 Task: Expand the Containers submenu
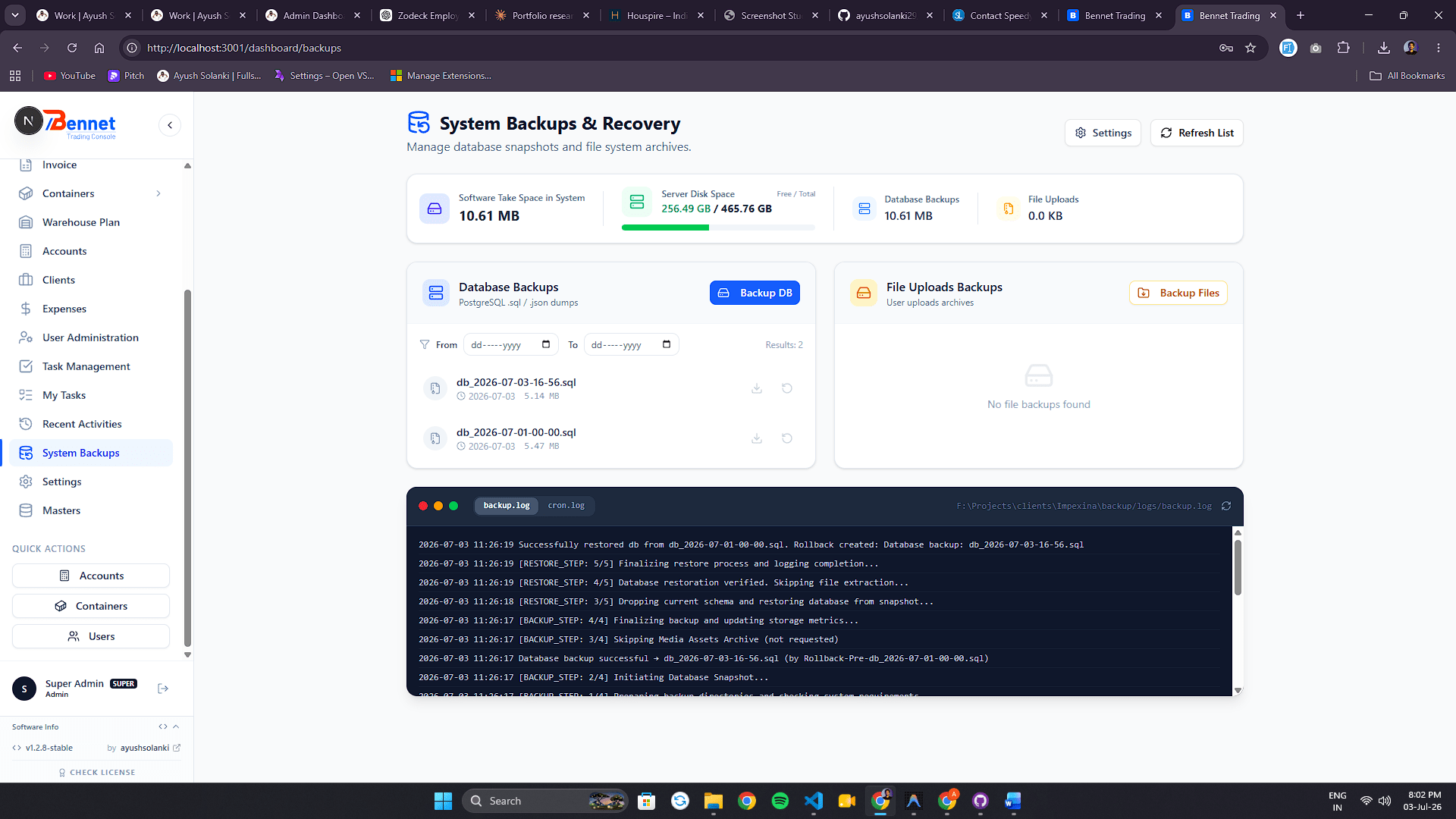point(158,193)
